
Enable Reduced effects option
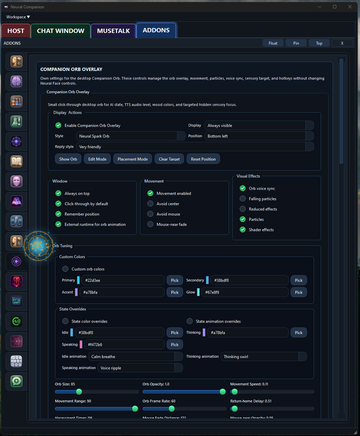(243, 209)
